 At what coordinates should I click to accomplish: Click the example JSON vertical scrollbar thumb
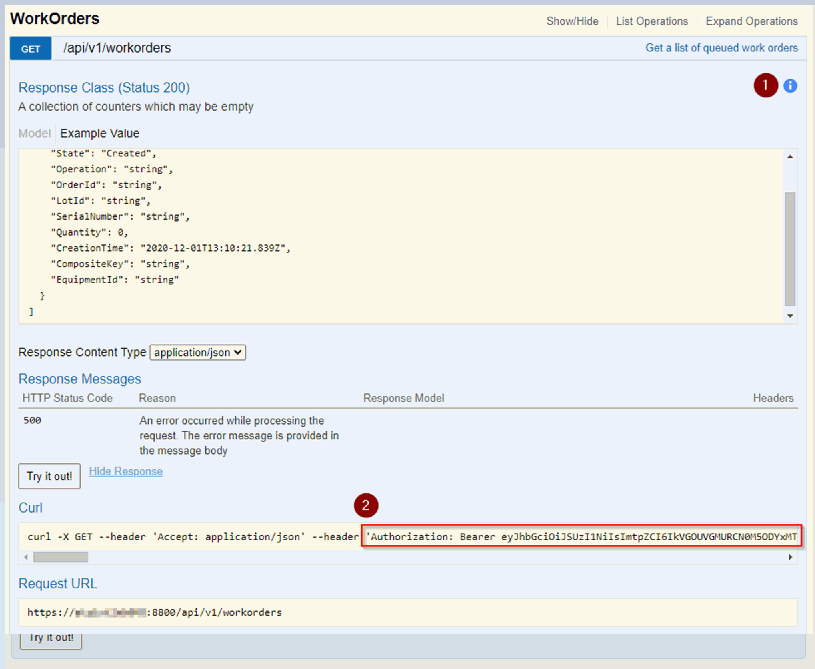click(x=790, y=248)
